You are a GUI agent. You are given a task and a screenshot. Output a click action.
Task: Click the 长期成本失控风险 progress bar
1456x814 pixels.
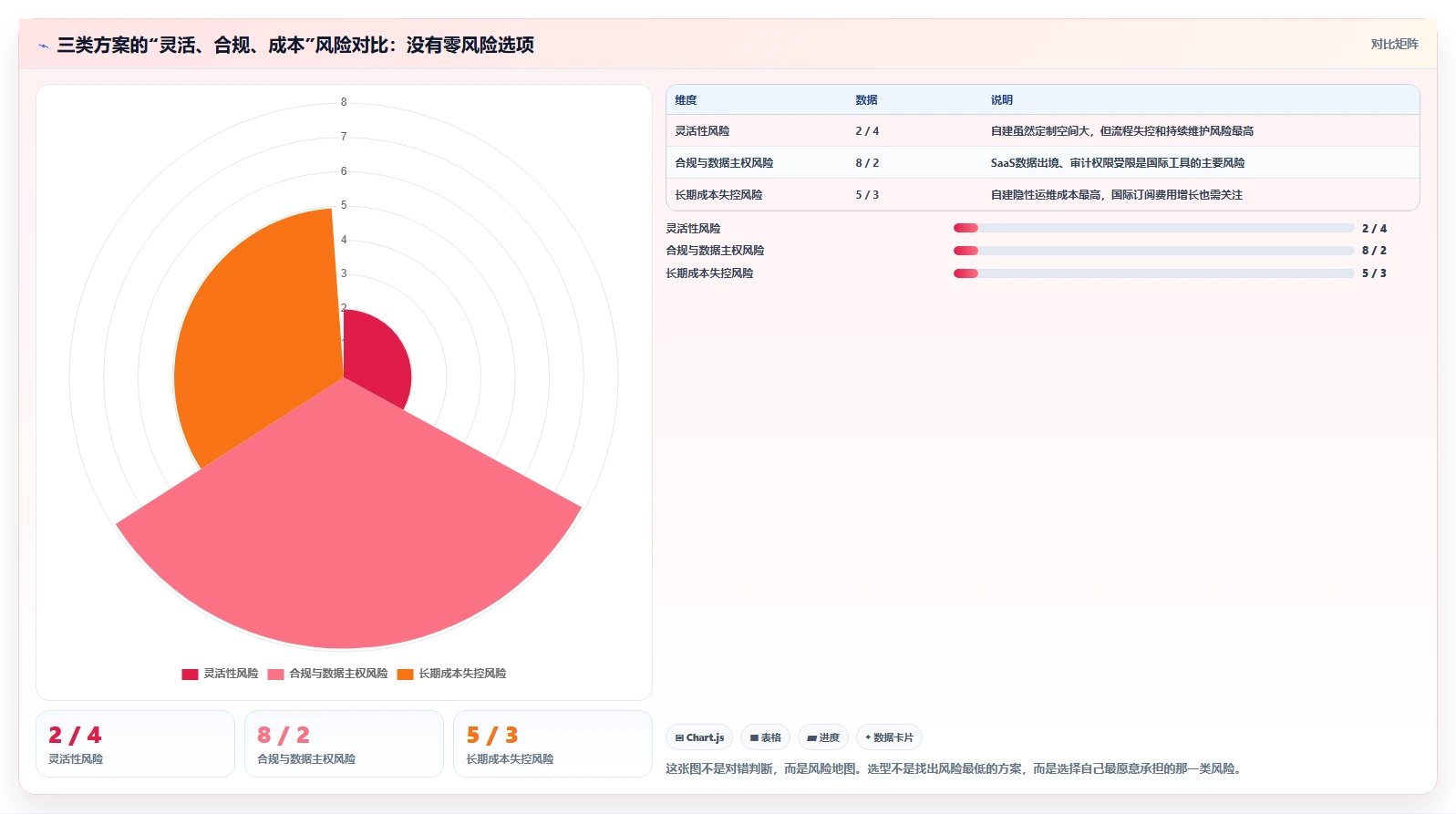point(1154,273)
